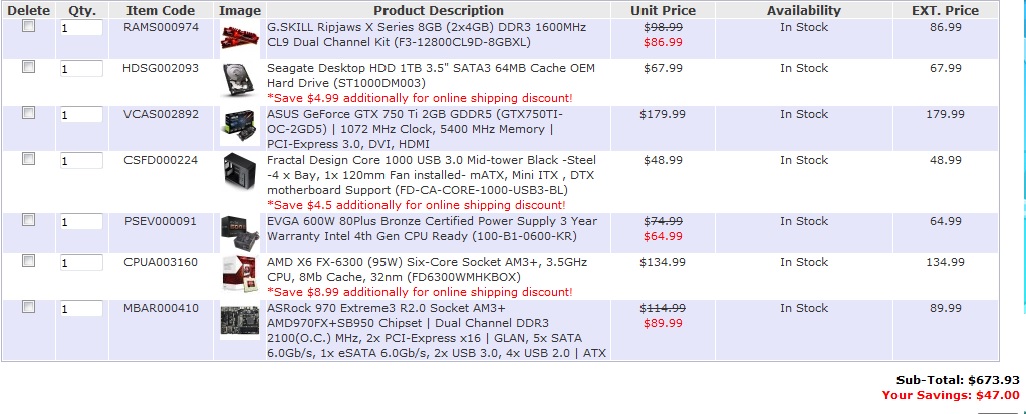Screen dimensions: 1026x414
Task: Open the EVGA 600W 80Plus Bronze description
Action: click(x=432, y=228)
